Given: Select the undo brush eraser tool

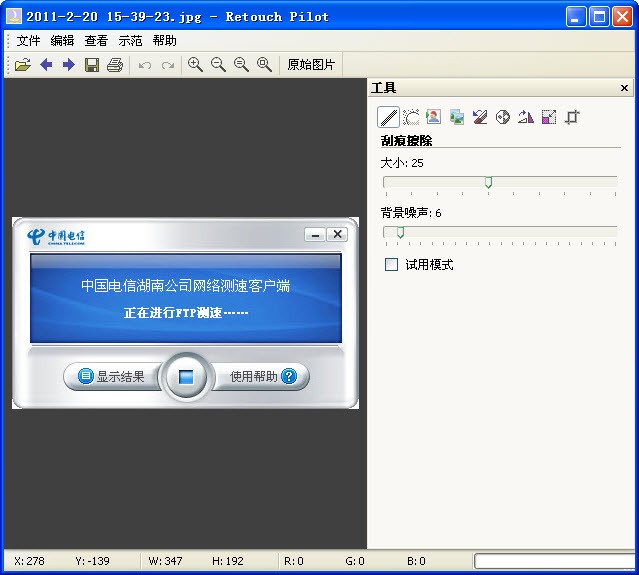Looking at the screenshot, I should click(x=480, y=117).
